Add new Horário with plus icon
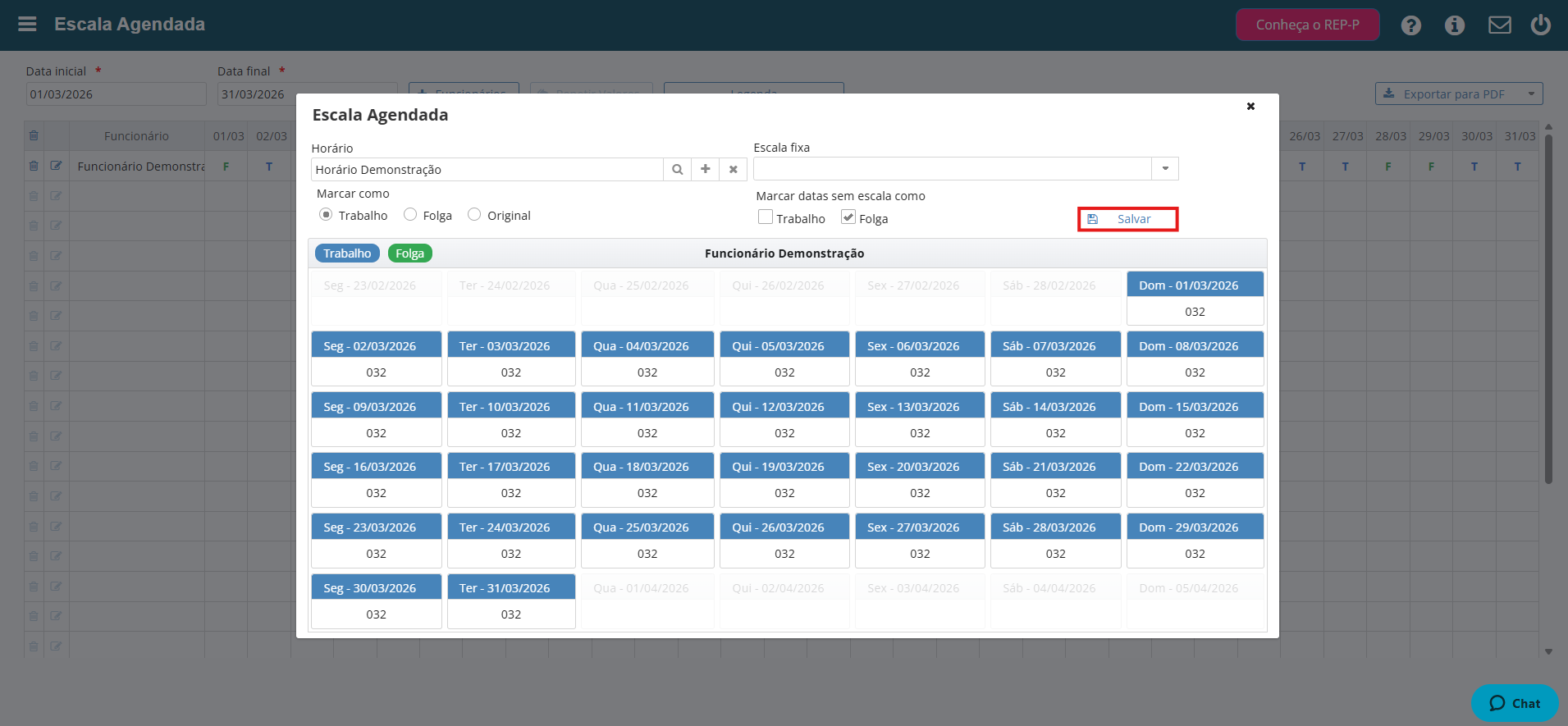The width and height of the screenshot is (1568, 726). 705,169
